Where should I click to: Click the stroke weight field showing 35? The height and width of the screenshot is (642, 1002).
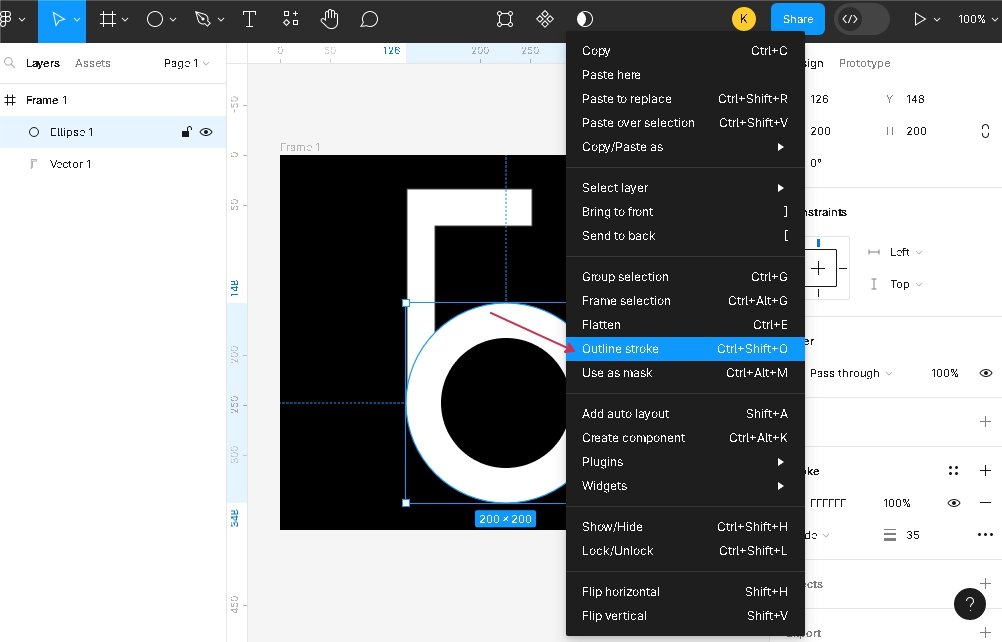[912, 535]
